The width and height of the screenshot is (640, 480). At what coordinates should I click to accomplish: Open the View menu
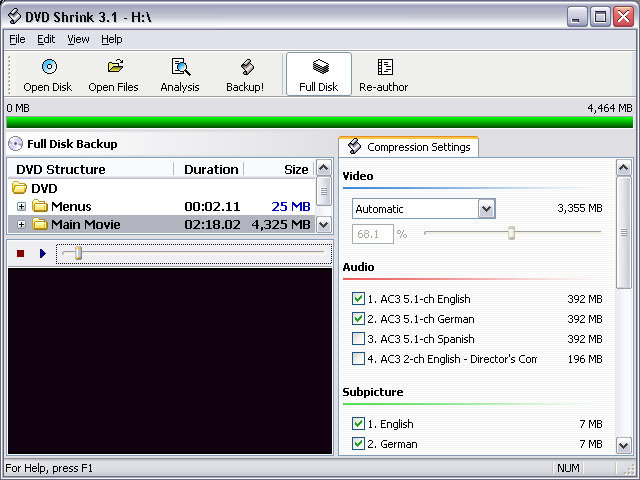(x=78, y=40)
